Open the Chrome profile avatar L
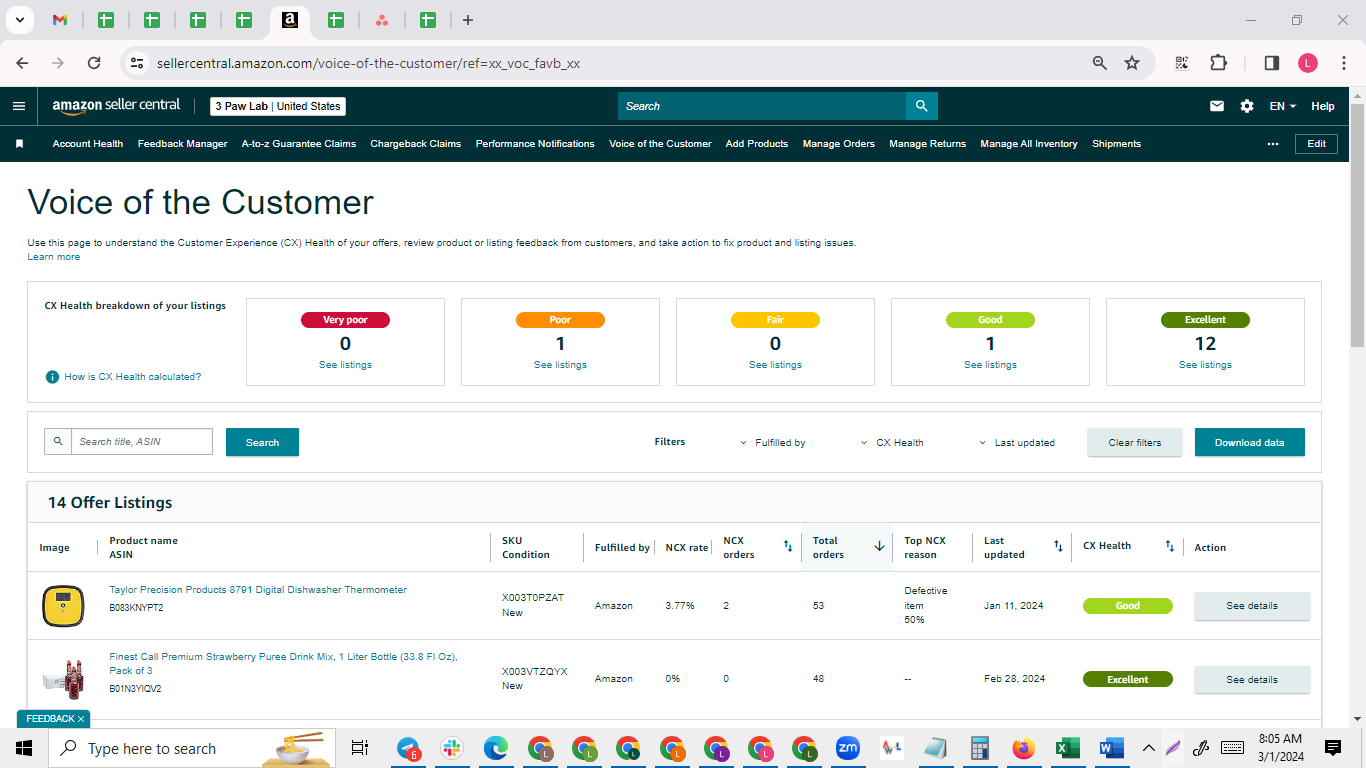Screen dimensions: 1366x768 pyautogui.click(x=1308, y=63)
